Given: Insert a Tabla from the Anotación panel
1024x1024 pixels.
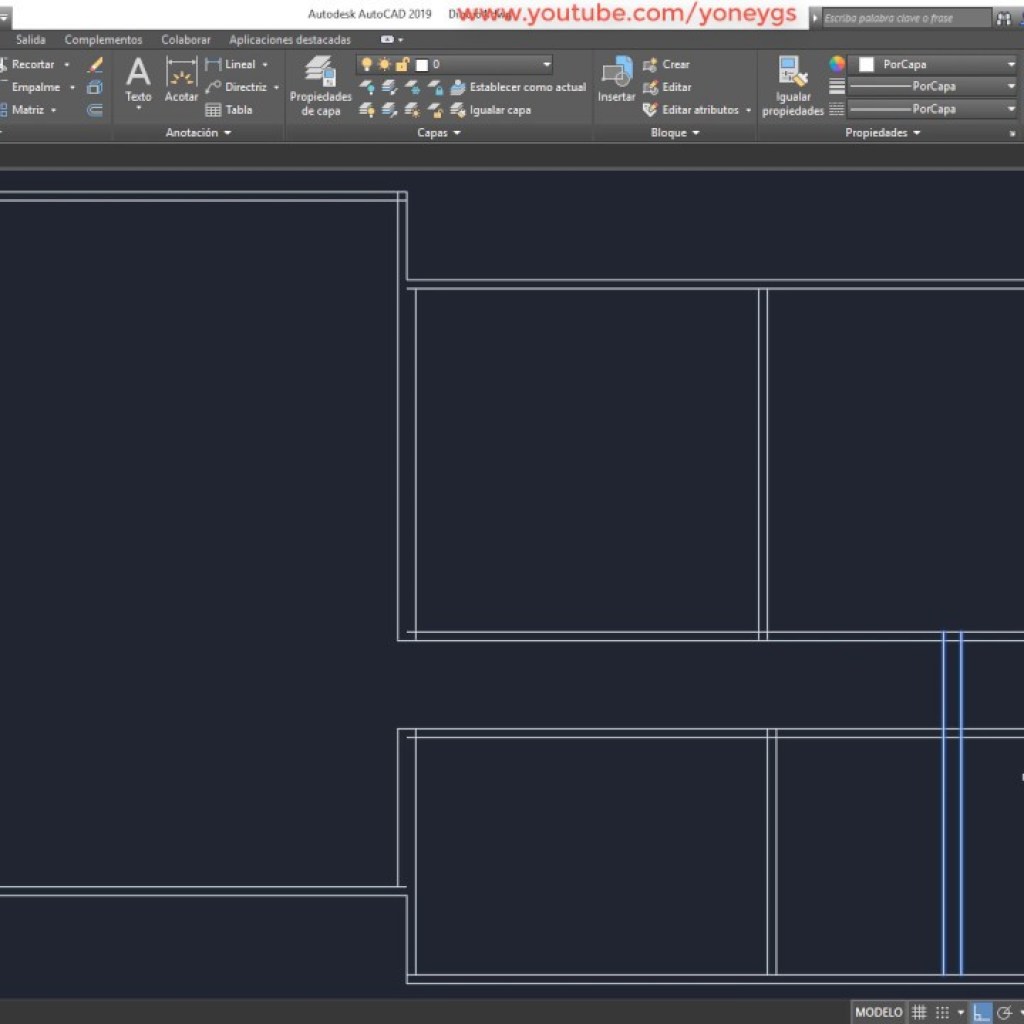Looking at the screenshot, I should click(239, 110).
